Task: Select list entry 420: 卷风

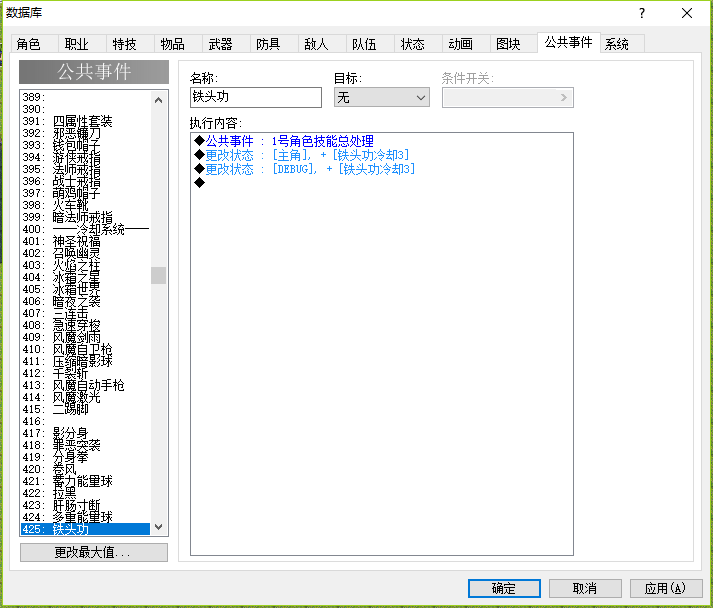Action: tap(85, 469)
